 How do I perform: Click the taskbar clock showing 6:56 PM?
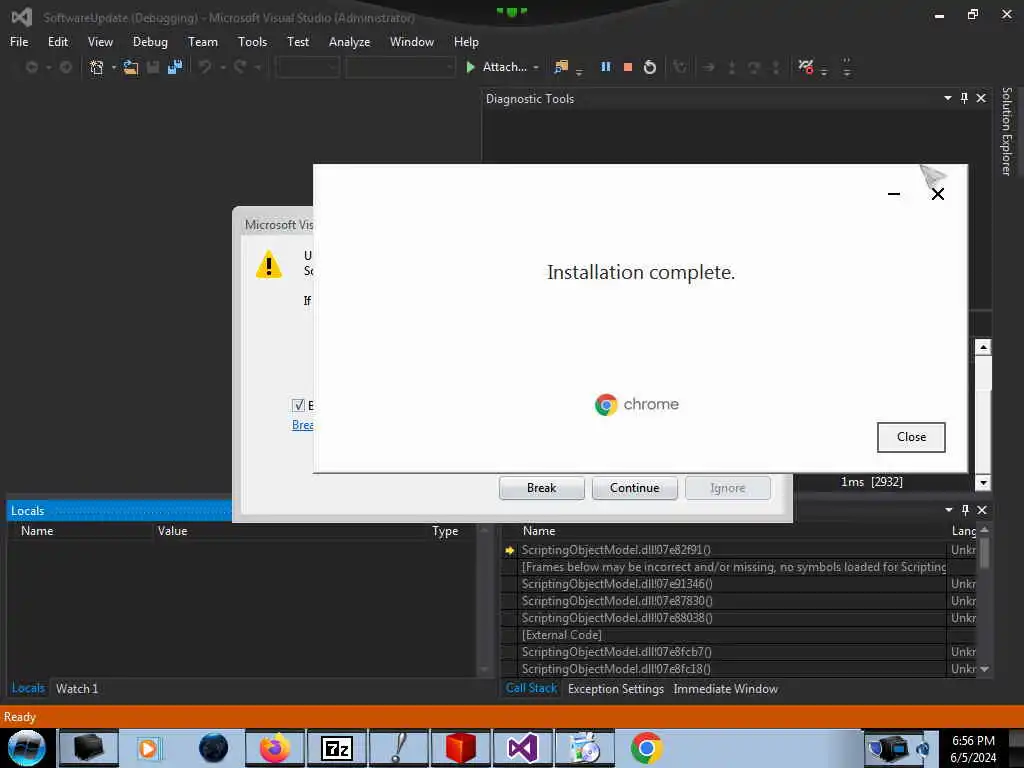pos(973,748)
